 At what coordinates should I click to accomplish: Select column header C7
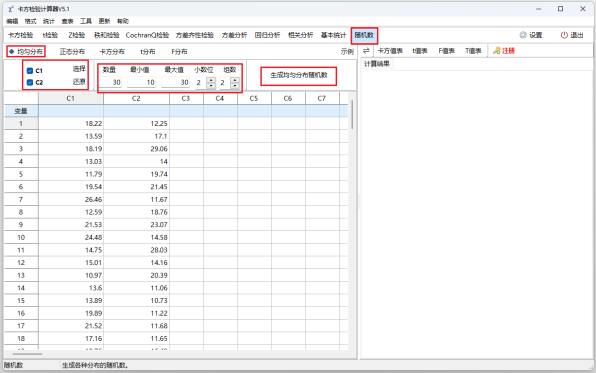(322, 98)
